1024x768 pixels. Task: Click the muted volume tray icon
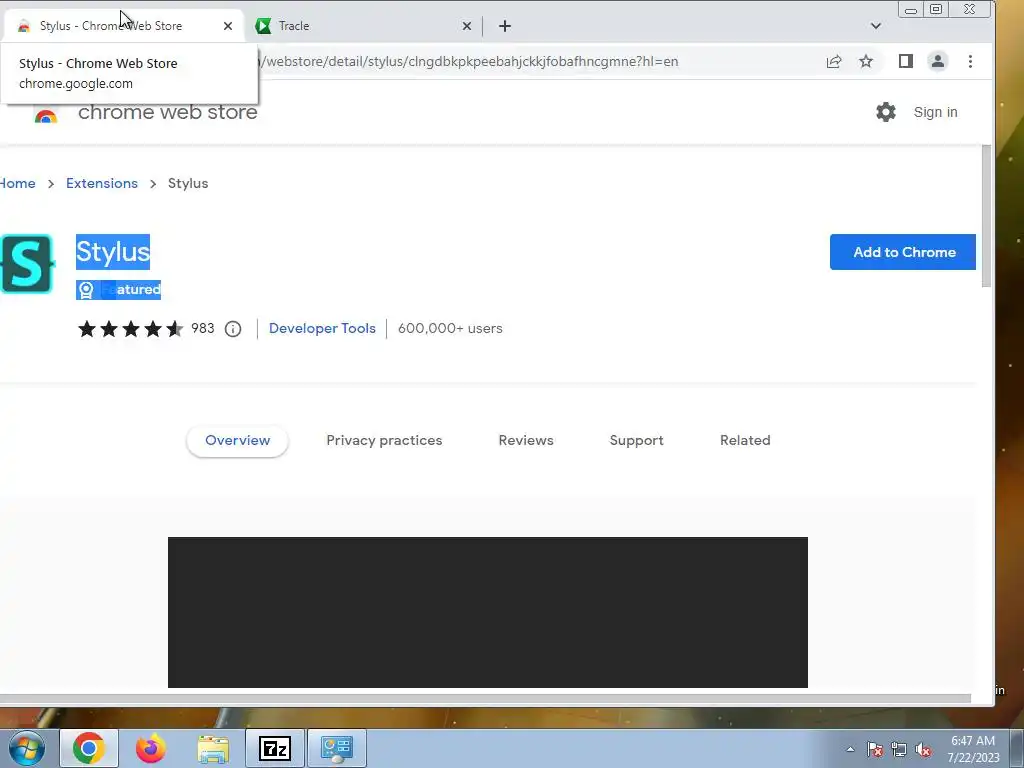(x=923, y=749)
